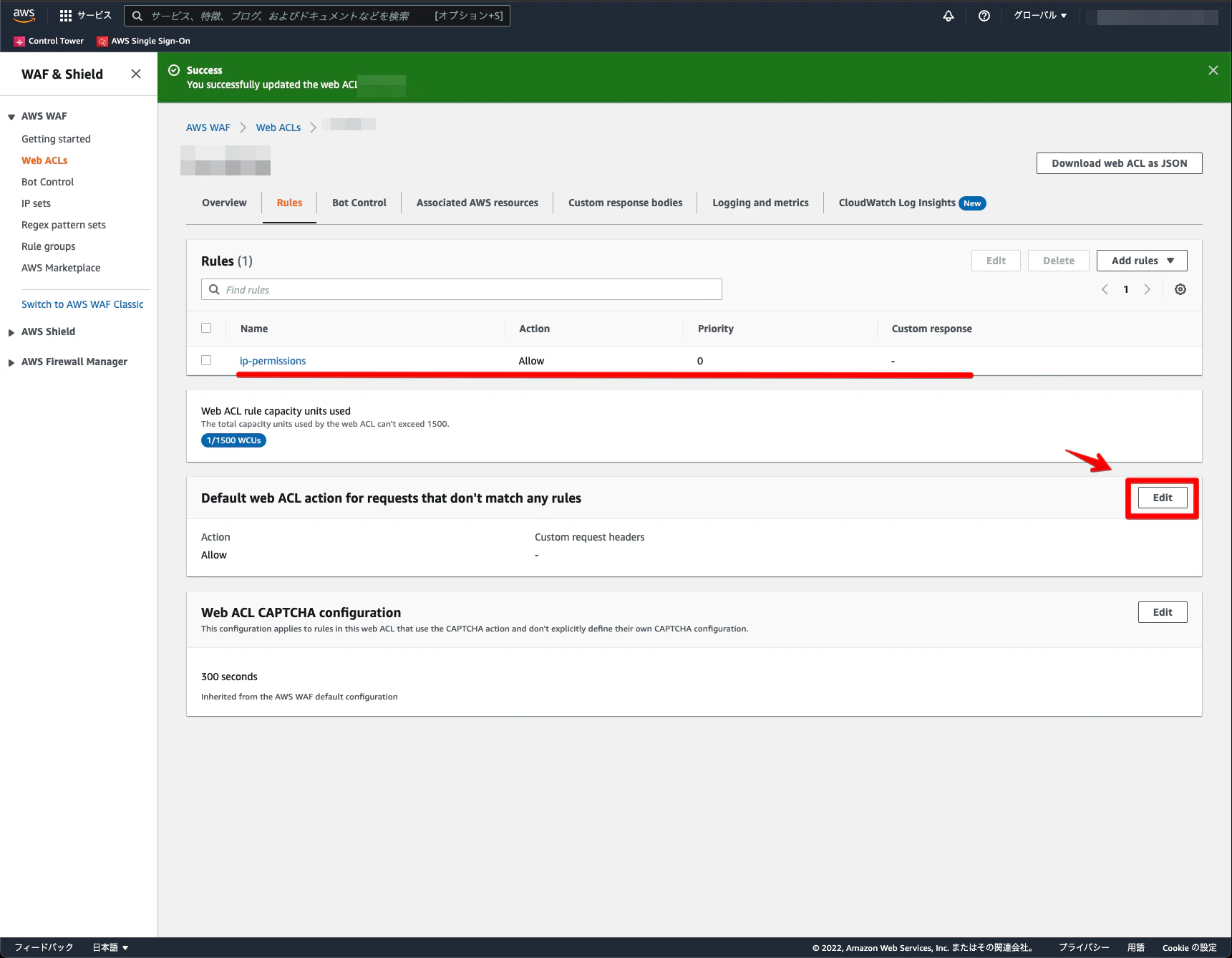Collapse the AWS WAF sidebar section
This screenshot has height=958, width=1232.
[x=11, y=117]
